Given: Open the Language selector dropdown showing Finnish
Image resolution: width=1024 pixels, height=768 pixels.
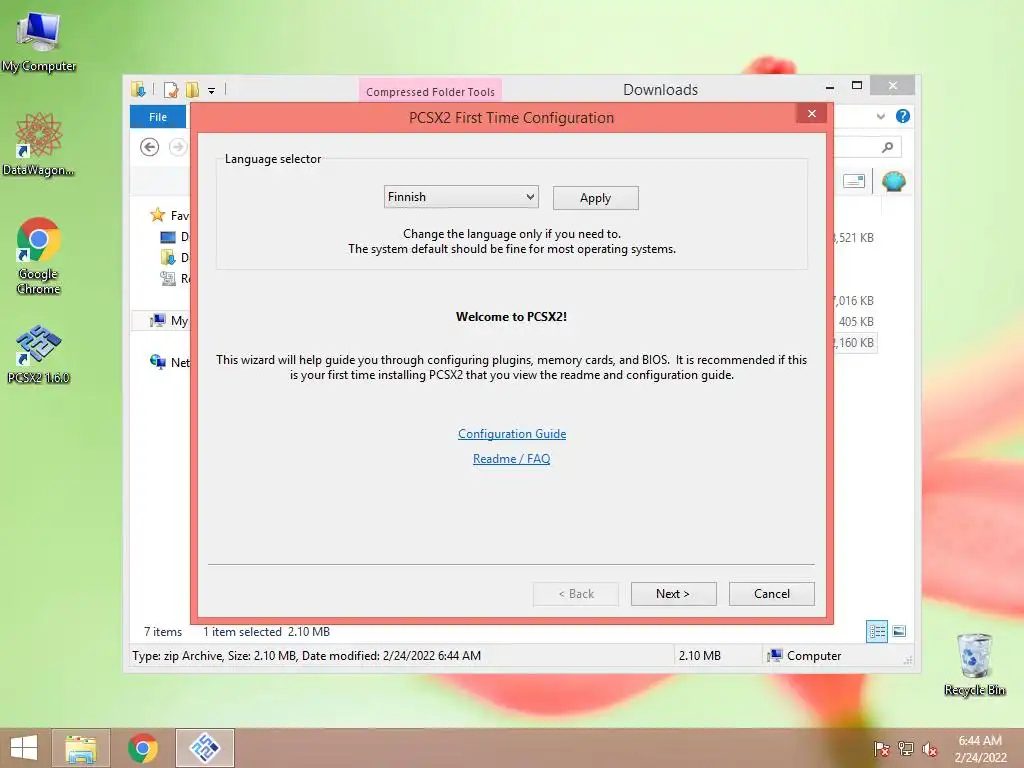Looking at the screenshot, I should point(461,197).
